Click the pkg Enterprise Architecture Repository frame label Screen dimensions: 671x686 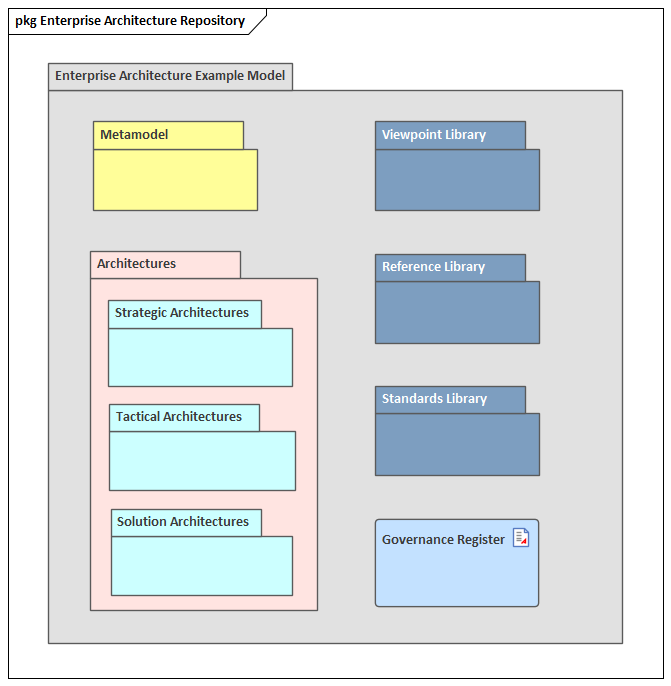130,21
